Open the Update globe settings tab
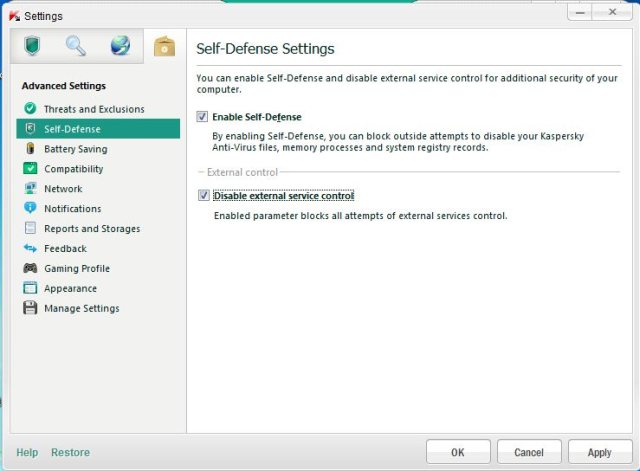This screenshot has height=471, width=640. (120, 45)
